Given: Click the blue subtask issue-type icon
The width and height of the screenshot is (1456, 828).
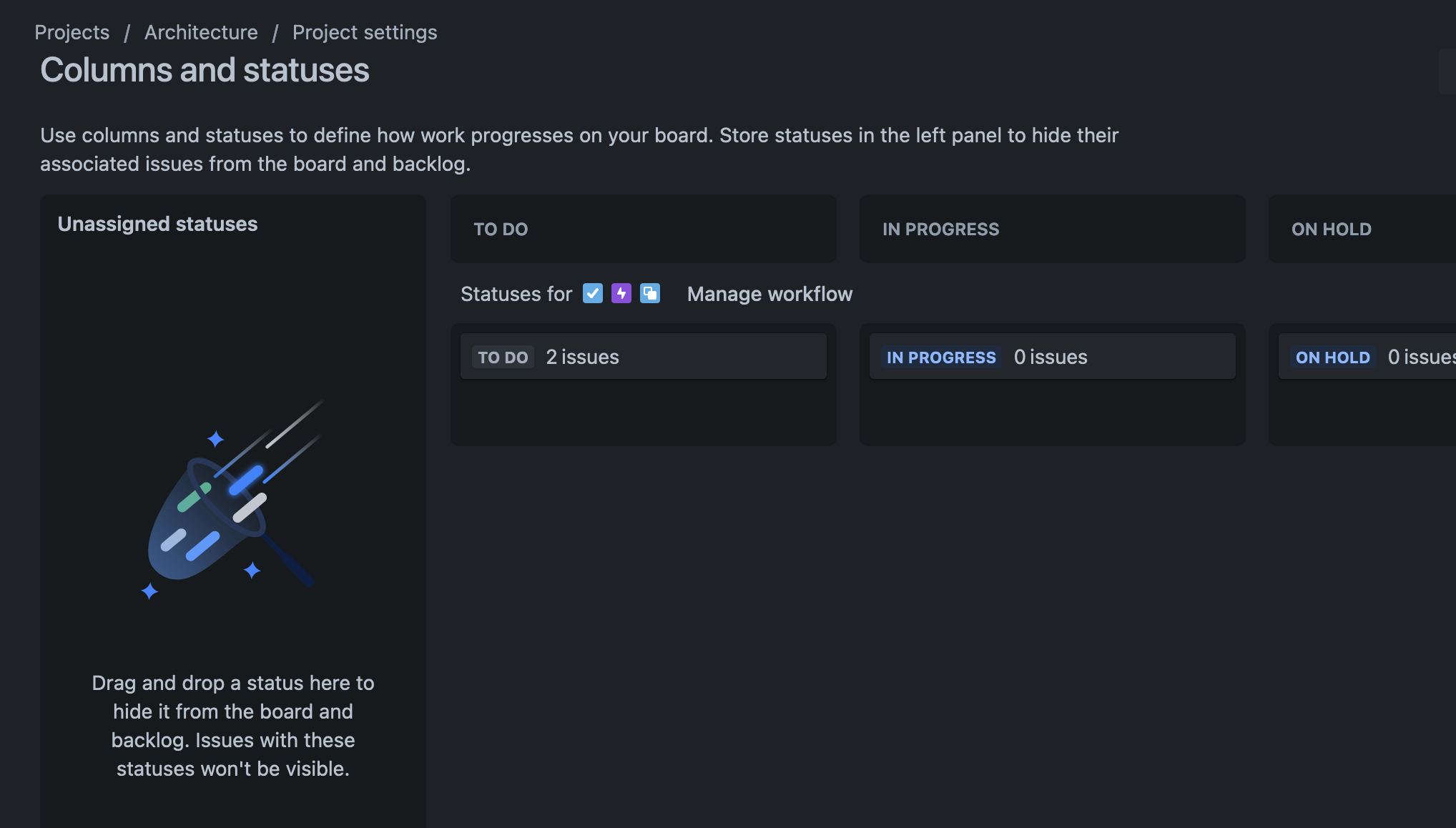Looking at the screenshot, I should pyautogui.click(x=650, y=293).
